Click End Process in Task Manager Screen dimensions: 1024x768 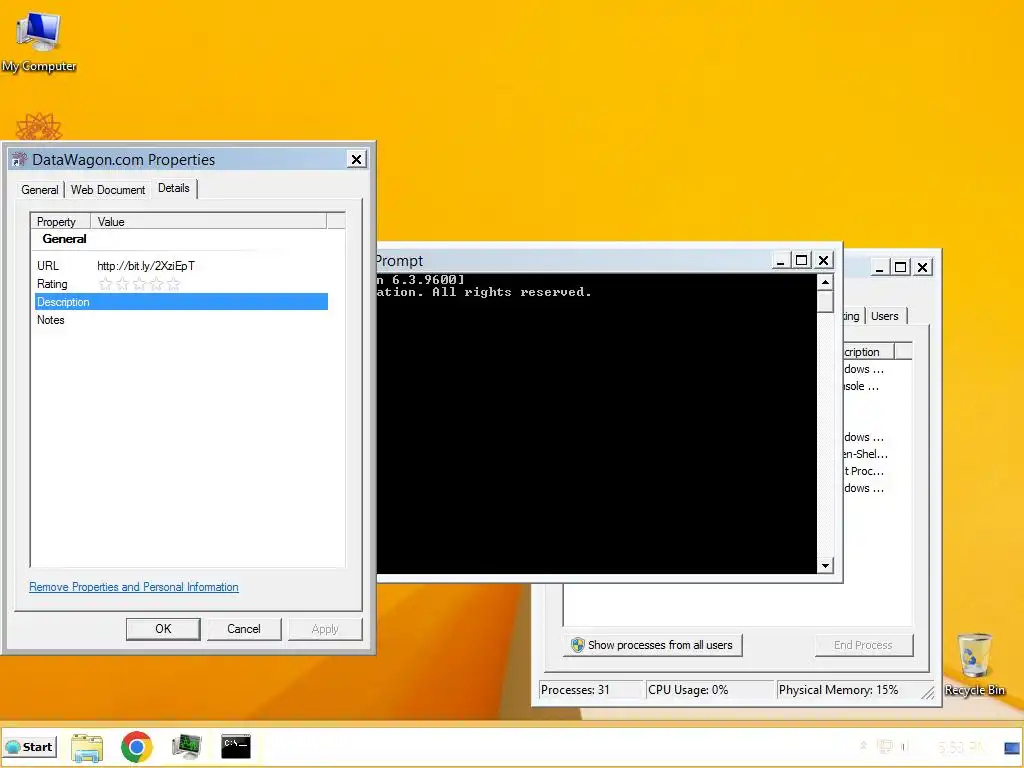click(x=863, y=645)
